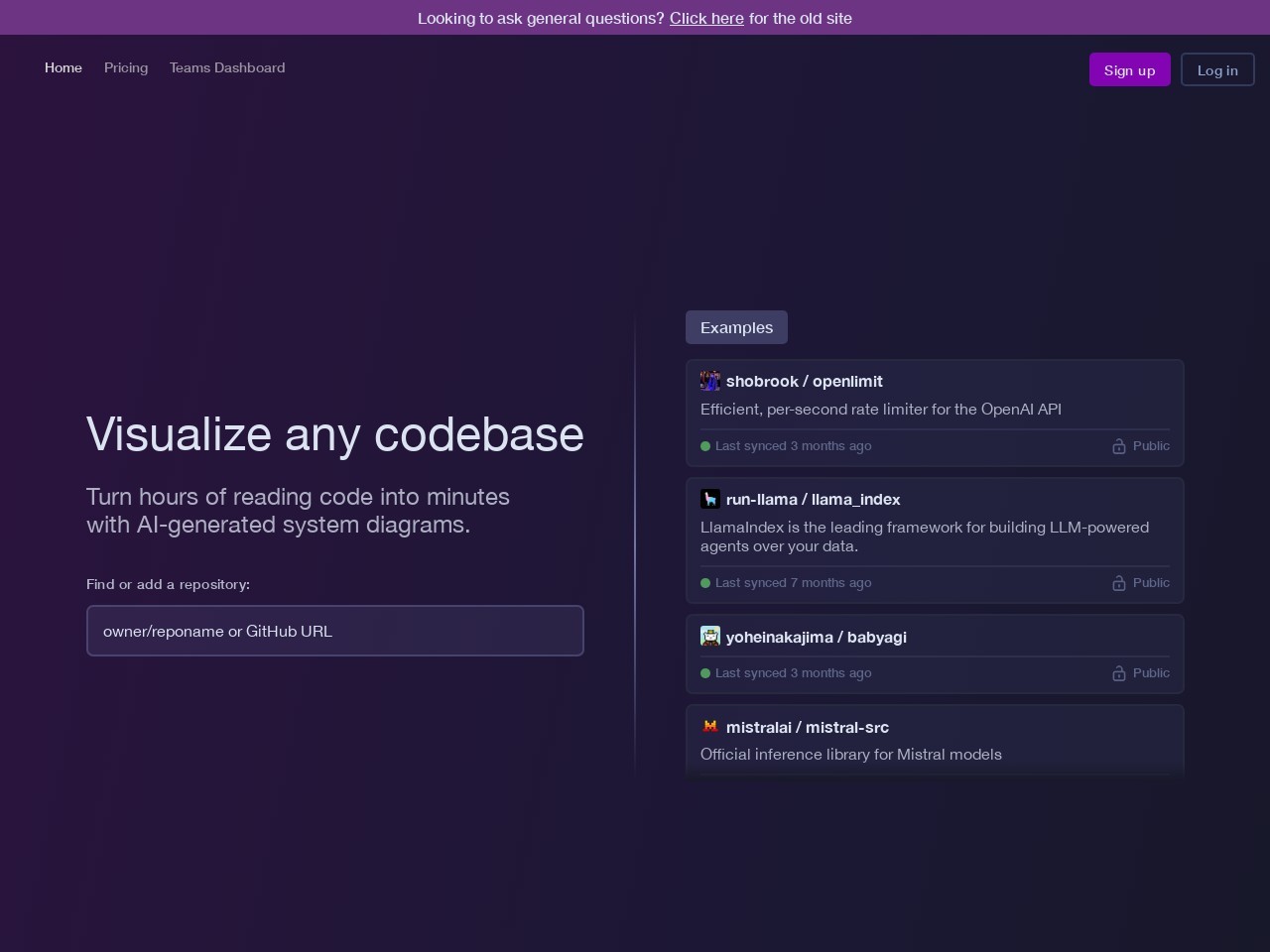Click the yoheinakajima avatar icon
Screen dimensions: 1270x952
[x=709, y=637]
